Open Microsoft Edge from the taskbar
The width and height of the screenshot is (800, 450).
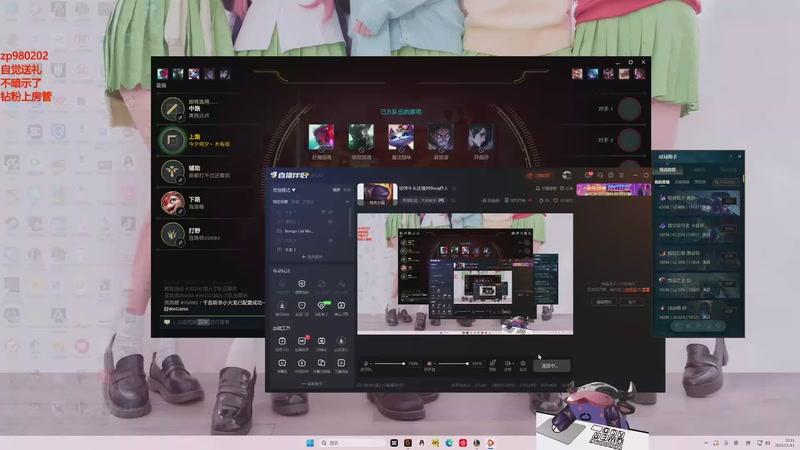pyautogui.click(x=449, y=443)
